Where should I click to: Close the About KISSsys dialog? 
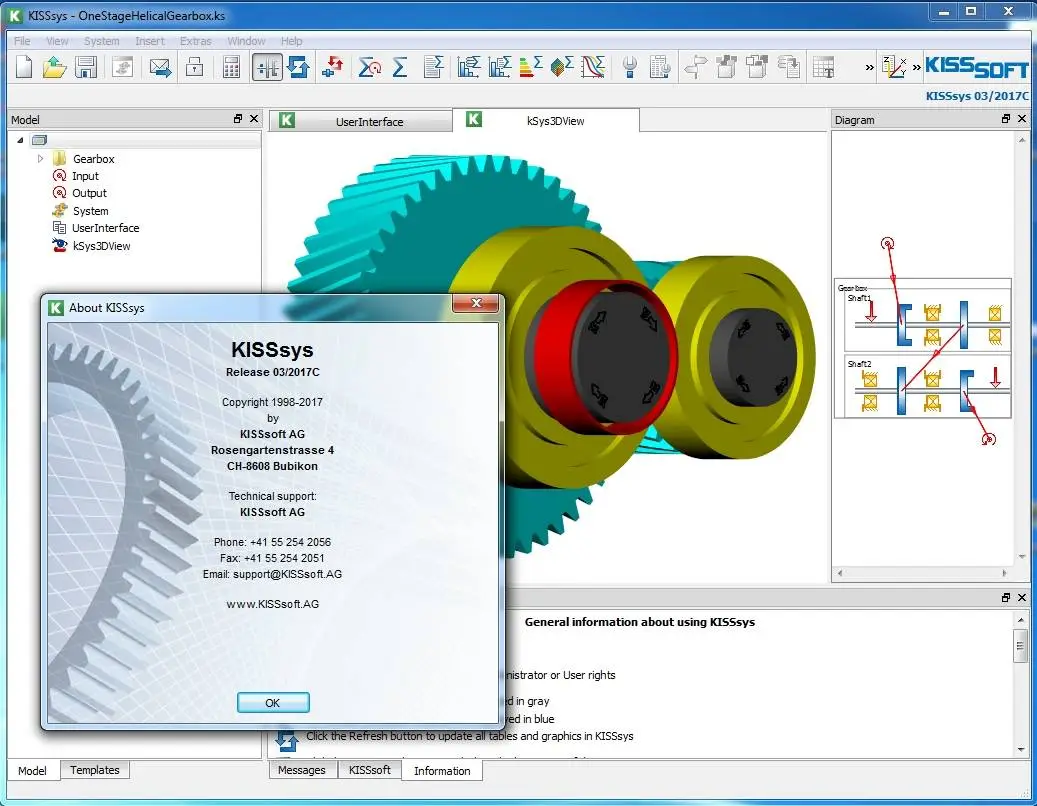pos(476,303)
